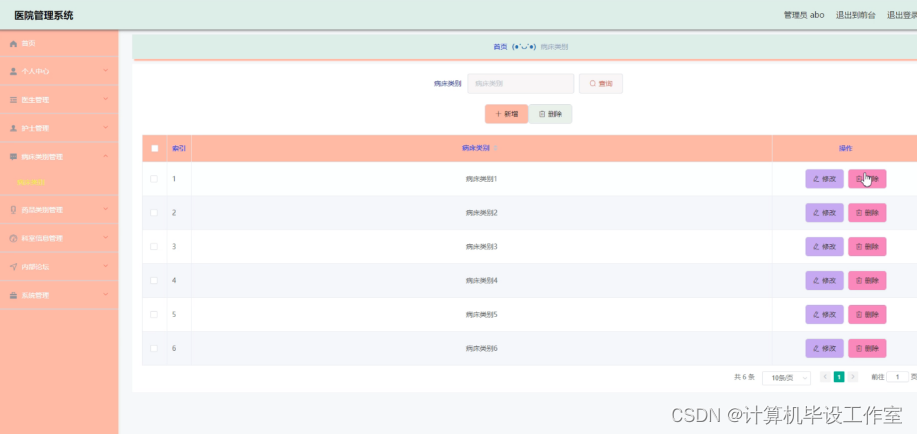917x434 pixels.
Task: Click the 病床类别4 cell text
Action: [481, 281]
